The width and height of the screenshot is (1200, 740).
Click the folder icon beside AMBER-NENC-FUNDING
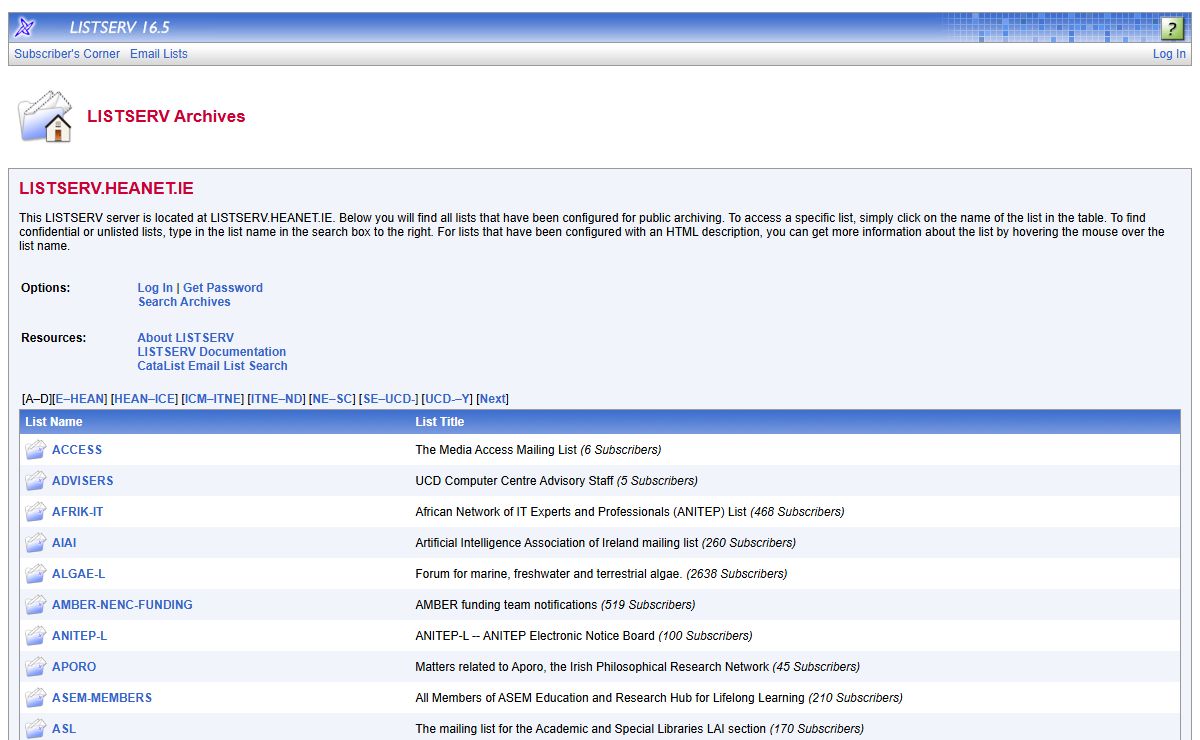pyautogui.click(x=36, y=605)
